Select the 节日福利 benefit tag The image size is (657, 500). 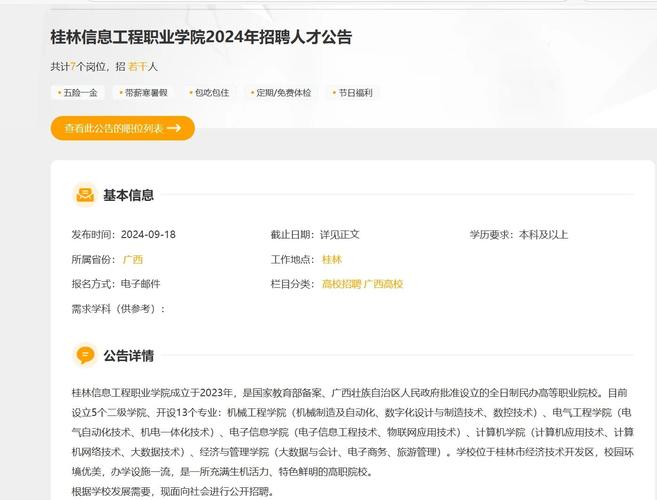click(x=353, y=93)
